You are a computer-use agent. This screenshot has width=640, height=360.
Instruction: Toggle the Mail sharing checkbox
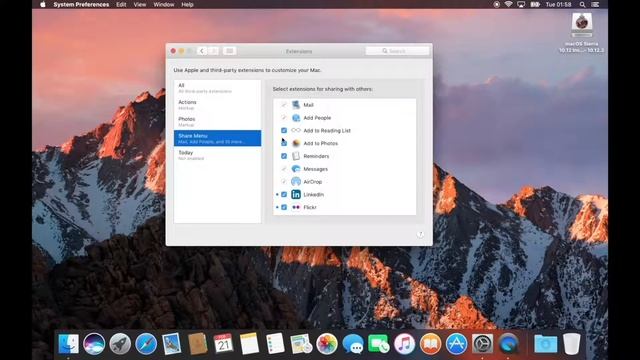click(284, 105)
